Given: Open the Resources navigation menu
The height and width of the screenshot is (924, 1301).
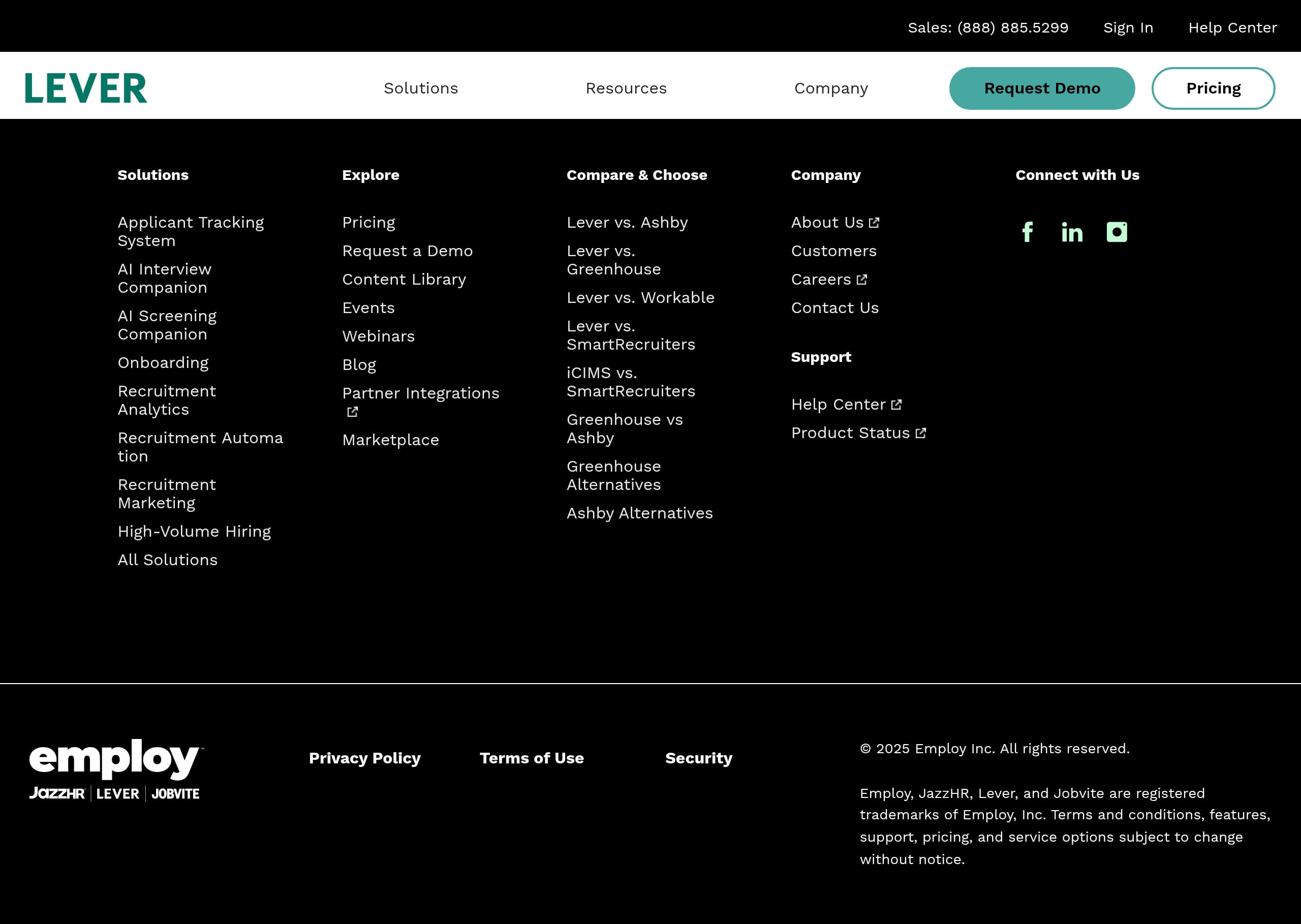Looking at the screenshot, I should tap(626, 87).
